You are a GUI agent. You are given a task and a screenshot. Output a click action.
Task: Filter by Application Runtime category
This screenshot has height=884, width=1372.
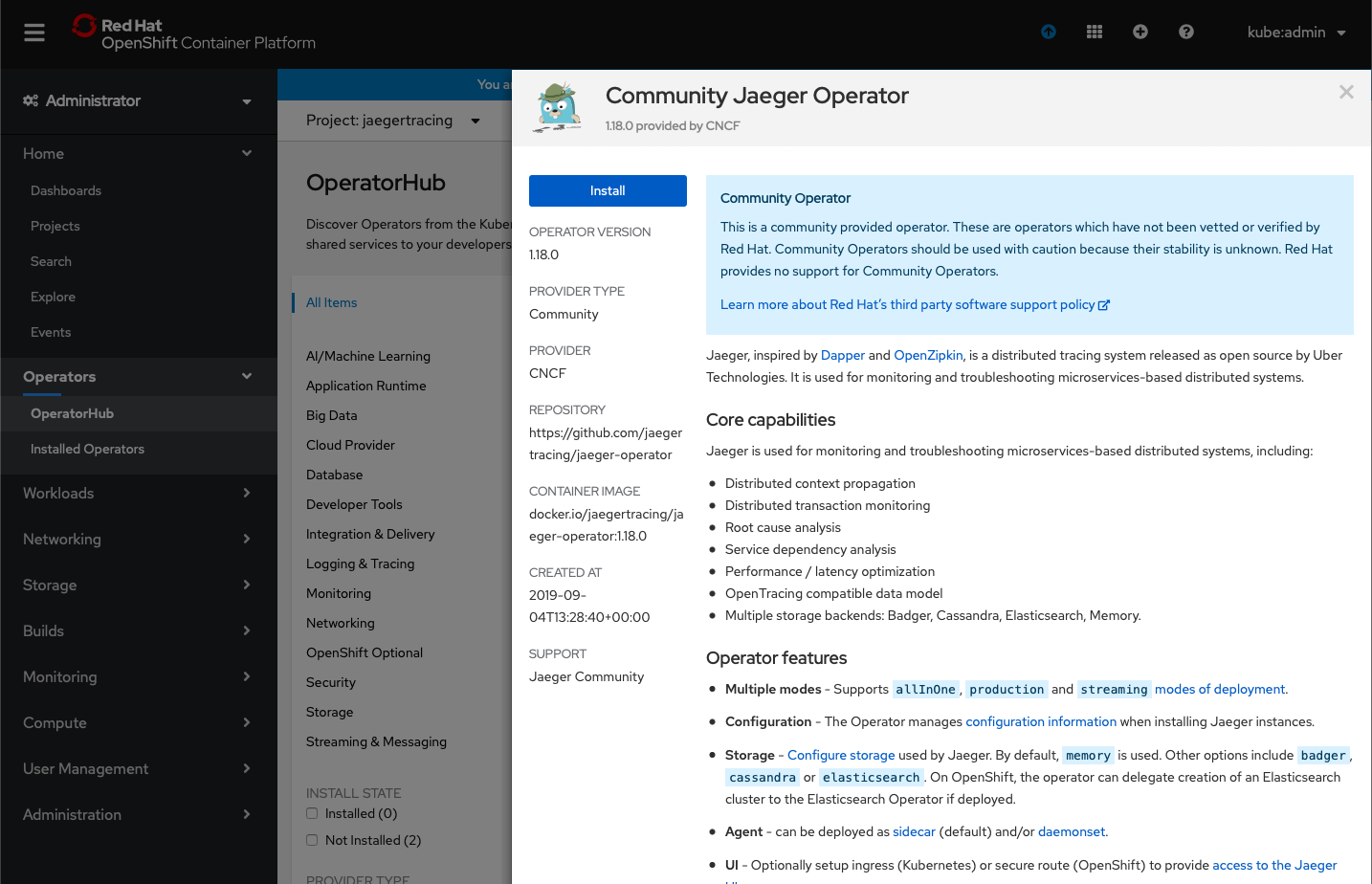(x=366, y=386)
